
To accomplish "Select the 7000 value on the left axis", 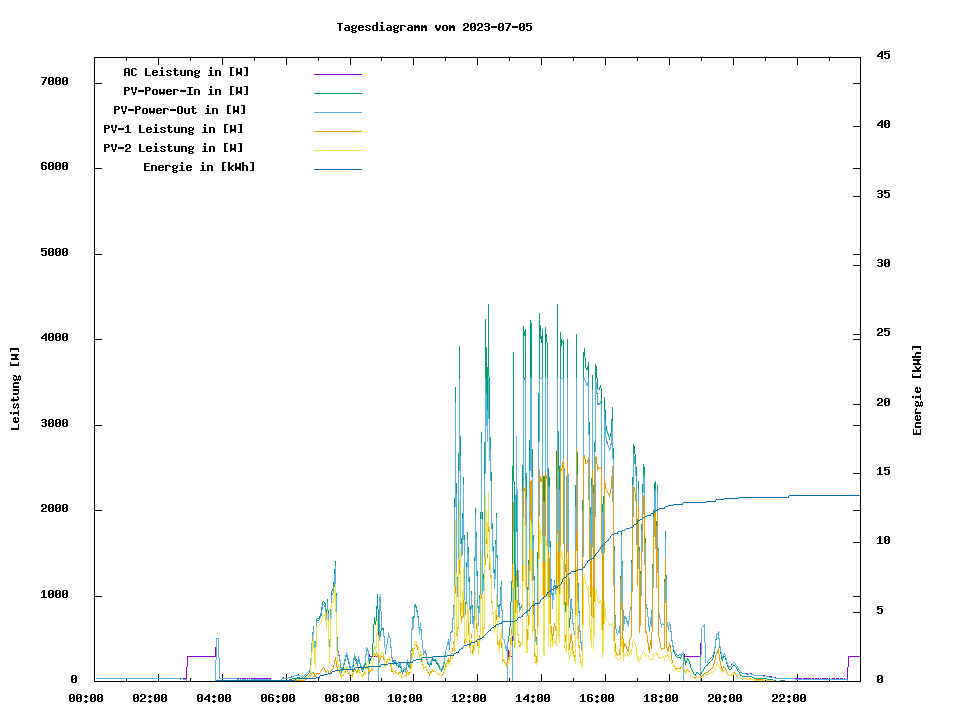I will coord(54,81).
